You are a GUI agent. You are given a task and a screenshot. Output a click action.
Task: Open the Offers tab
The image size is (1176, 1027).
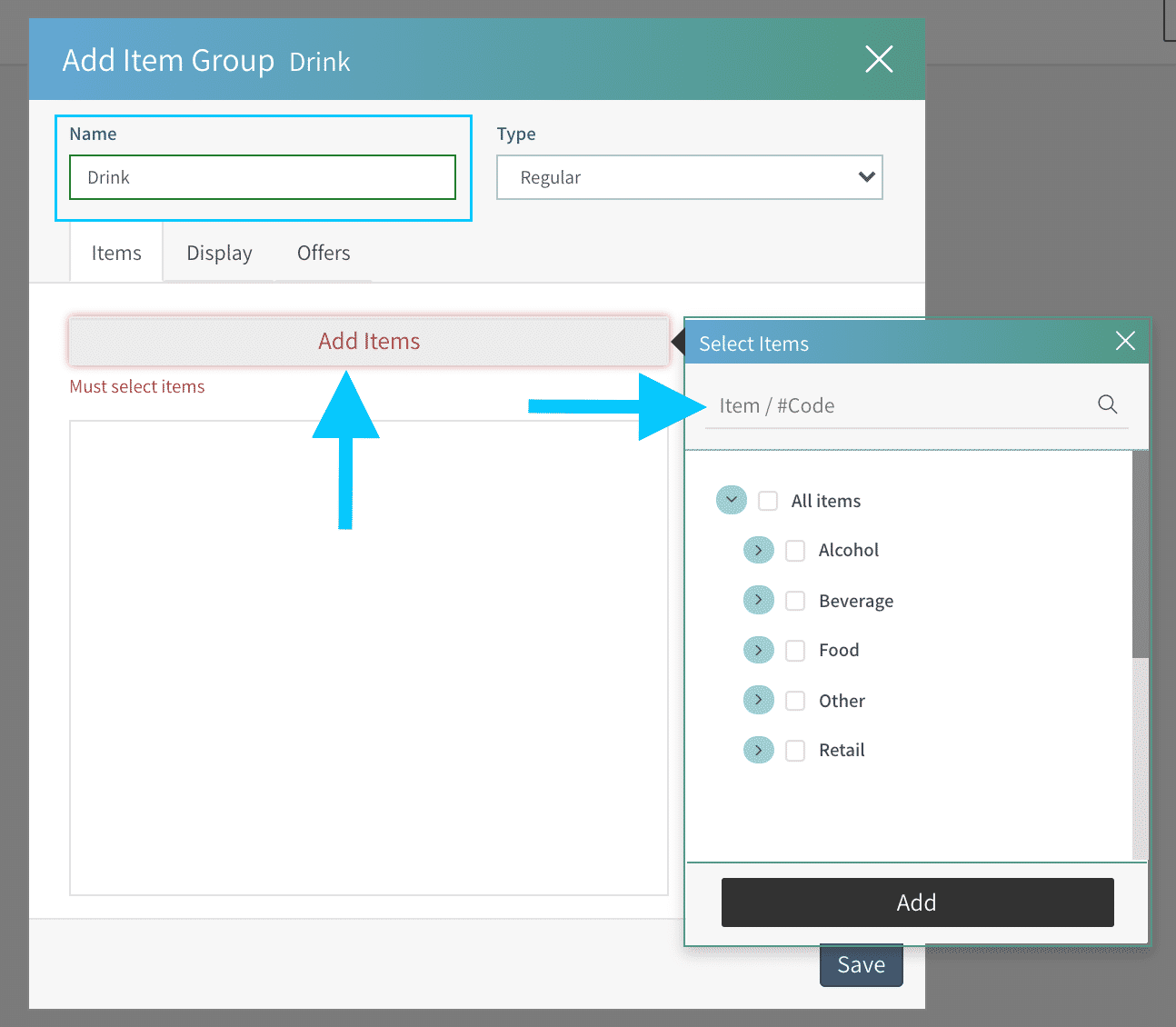(x=324, y=253)
